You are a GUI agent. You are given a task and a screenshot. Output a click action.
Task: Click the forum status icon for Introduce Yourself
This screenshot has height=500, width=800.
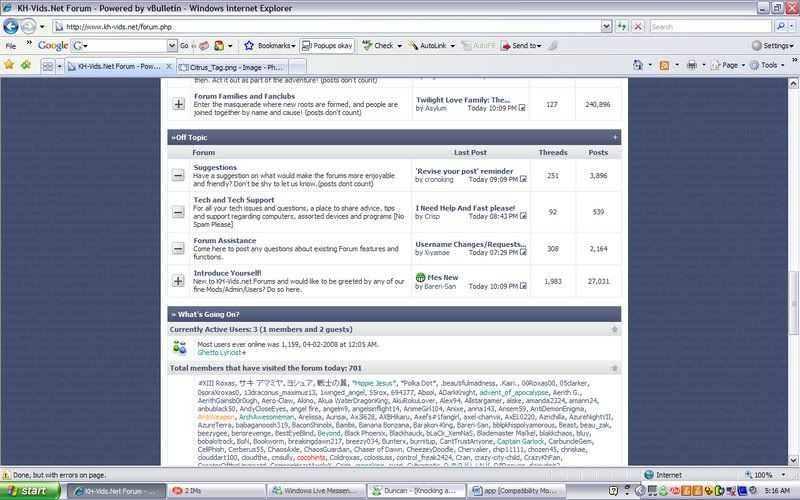[178, 281]
